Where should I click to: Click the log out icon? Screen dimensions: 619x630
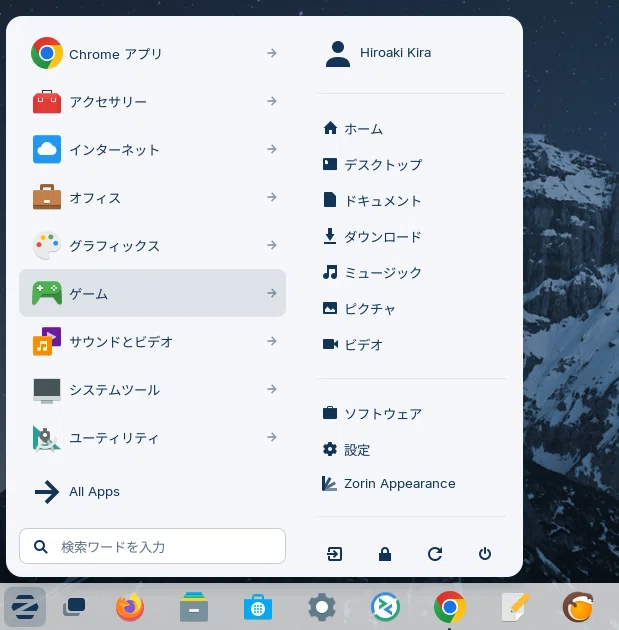click(335, 554)
